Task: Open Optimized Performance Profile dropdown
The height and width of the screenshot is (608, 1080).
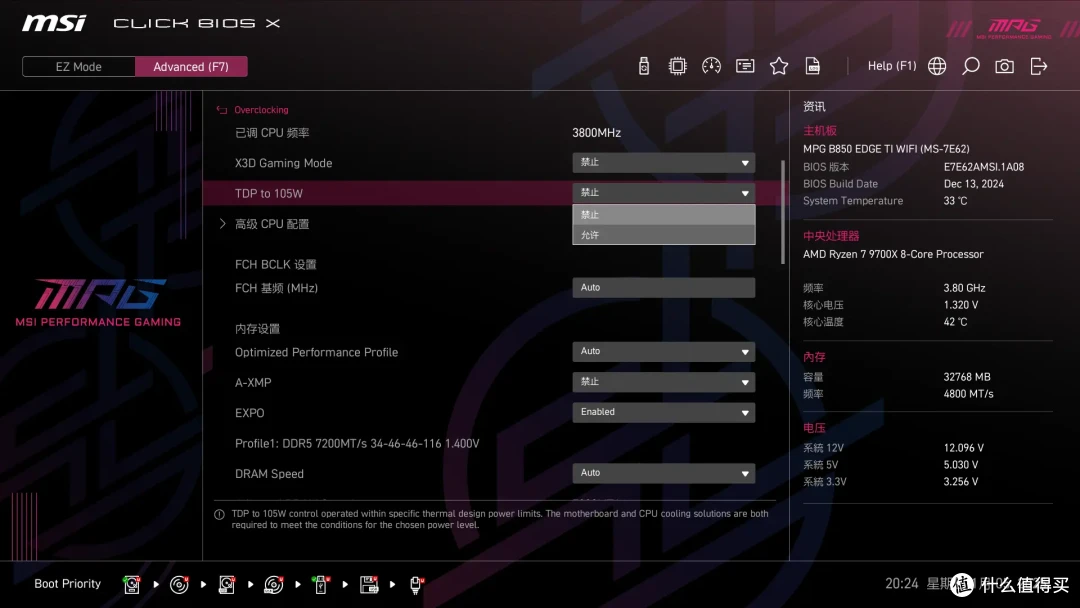Action: tap(663, 352)
